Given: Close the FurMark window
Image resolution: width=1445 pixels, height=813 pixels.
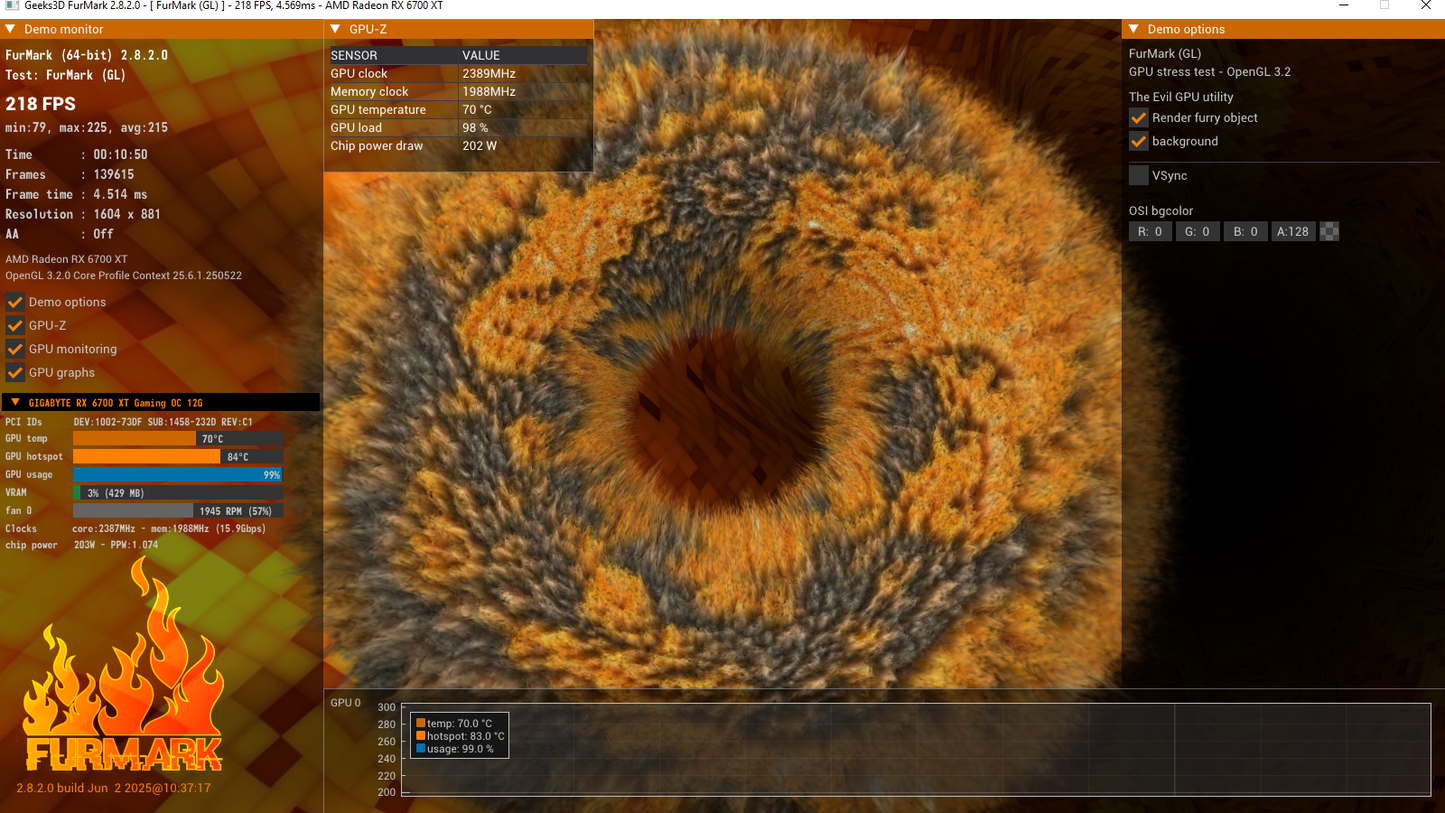Looking at the screenshot, I should coord(1425,6).
